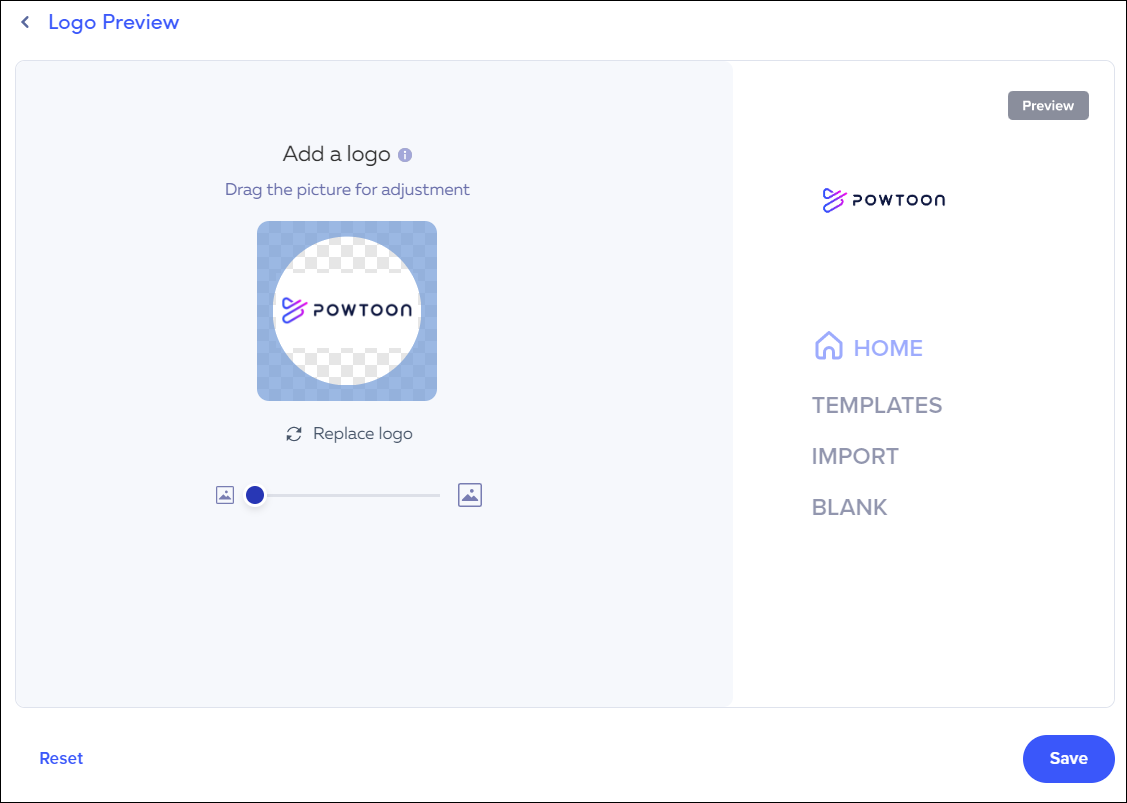Click the Preview label in the top right

coord(1048,105)
